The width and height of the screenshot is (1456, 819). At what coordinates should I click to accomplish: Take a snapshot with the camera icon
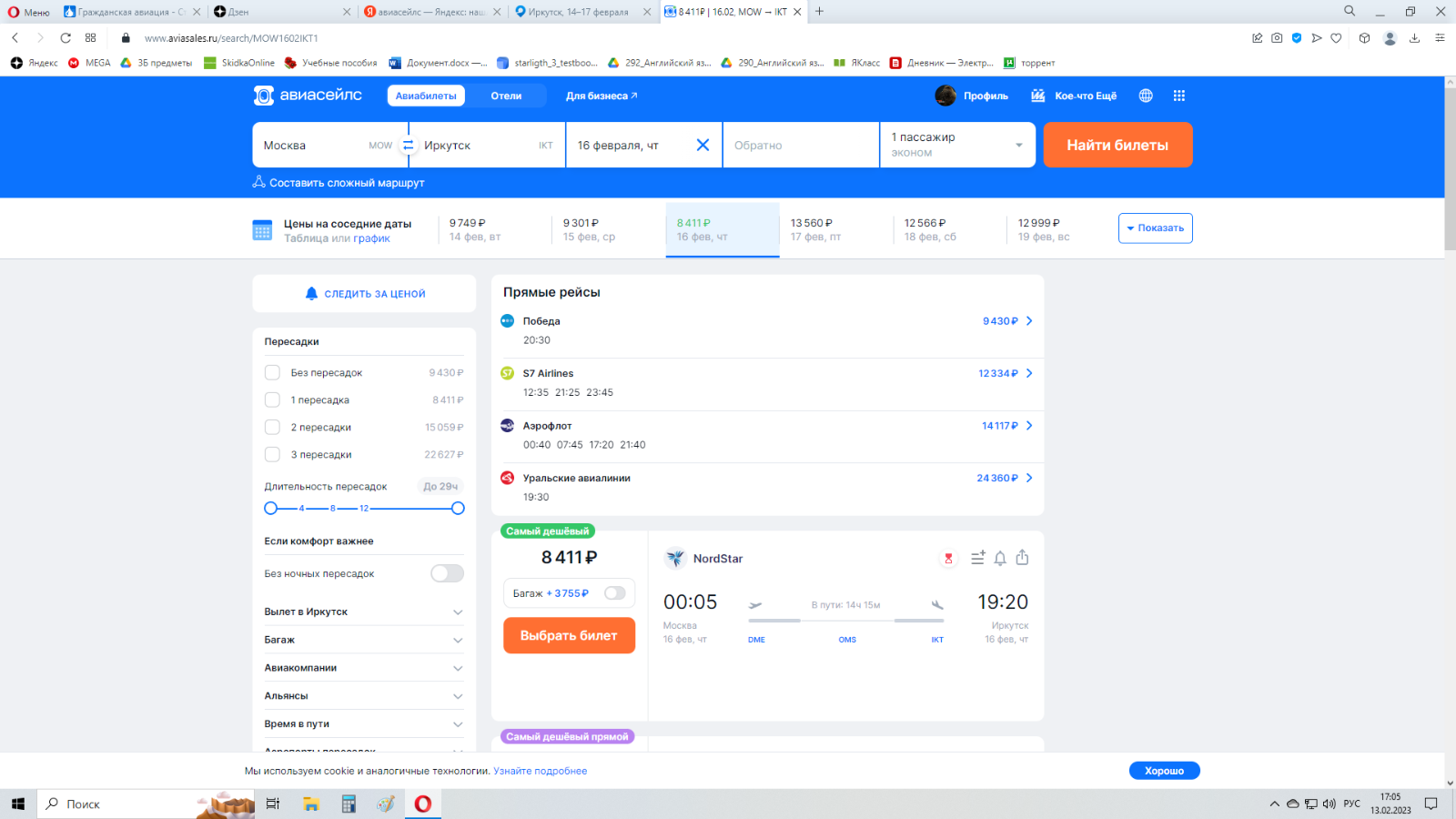(x=1277, y=38)
